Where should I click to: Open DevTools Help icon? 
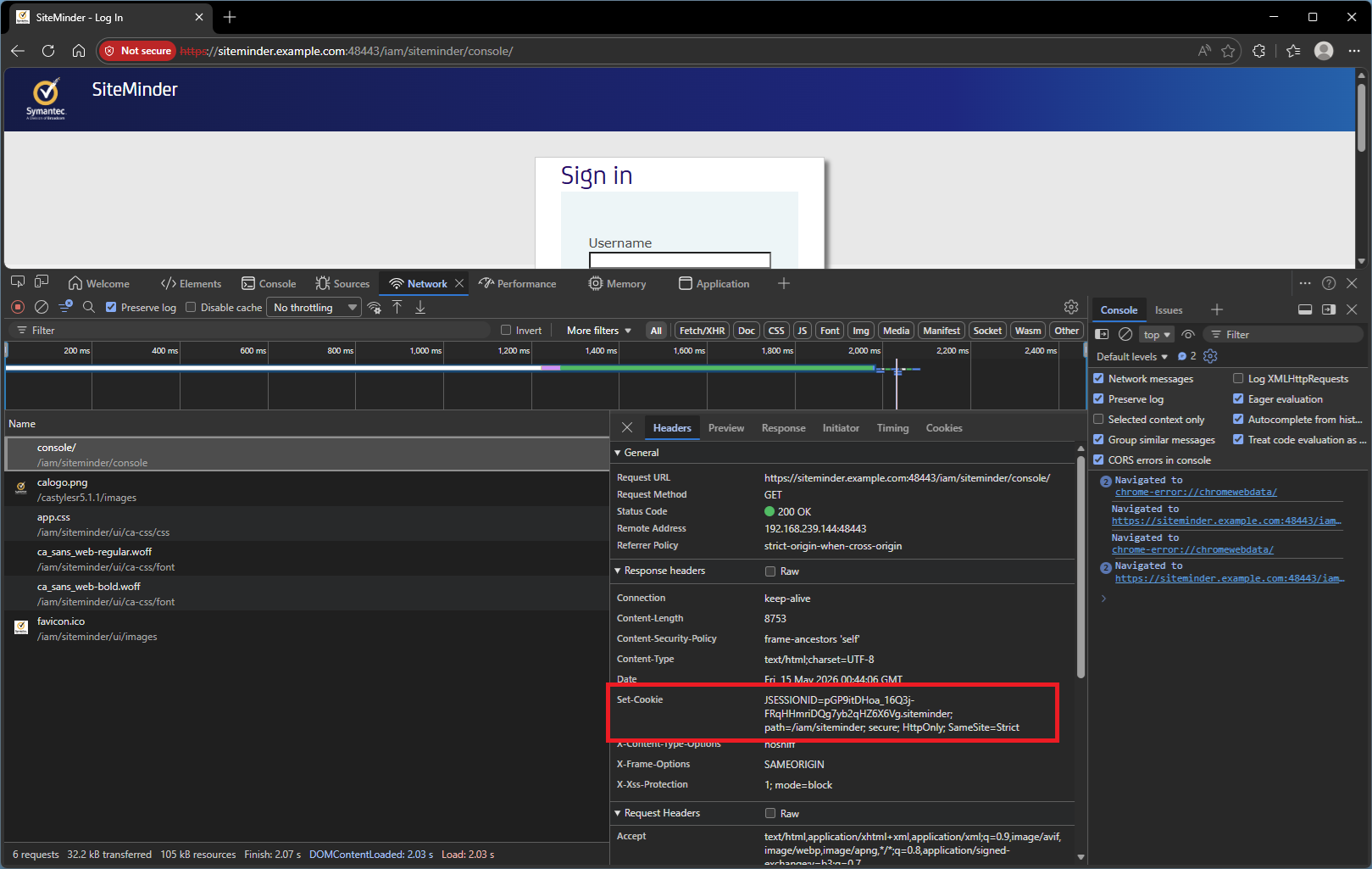coord(1329,283)
